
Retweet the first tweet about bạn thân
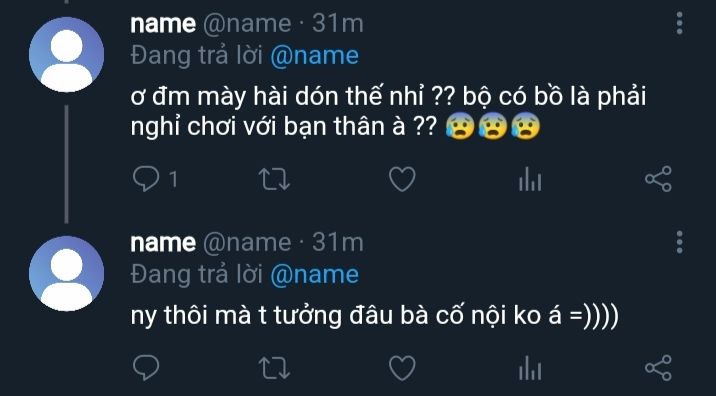(274, 179)
